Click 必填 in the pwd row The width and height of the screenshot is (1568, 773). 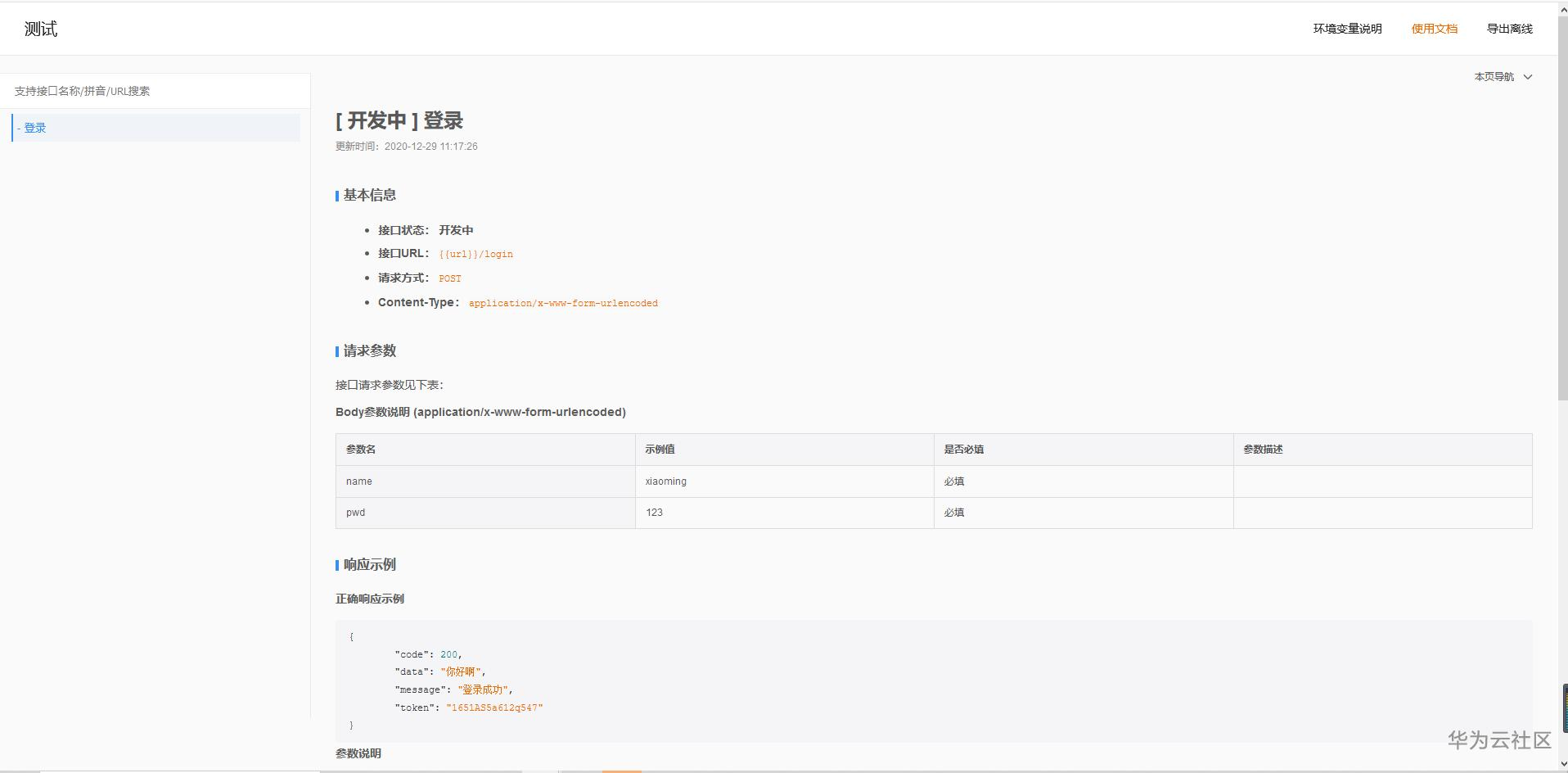pos(1084,513)
